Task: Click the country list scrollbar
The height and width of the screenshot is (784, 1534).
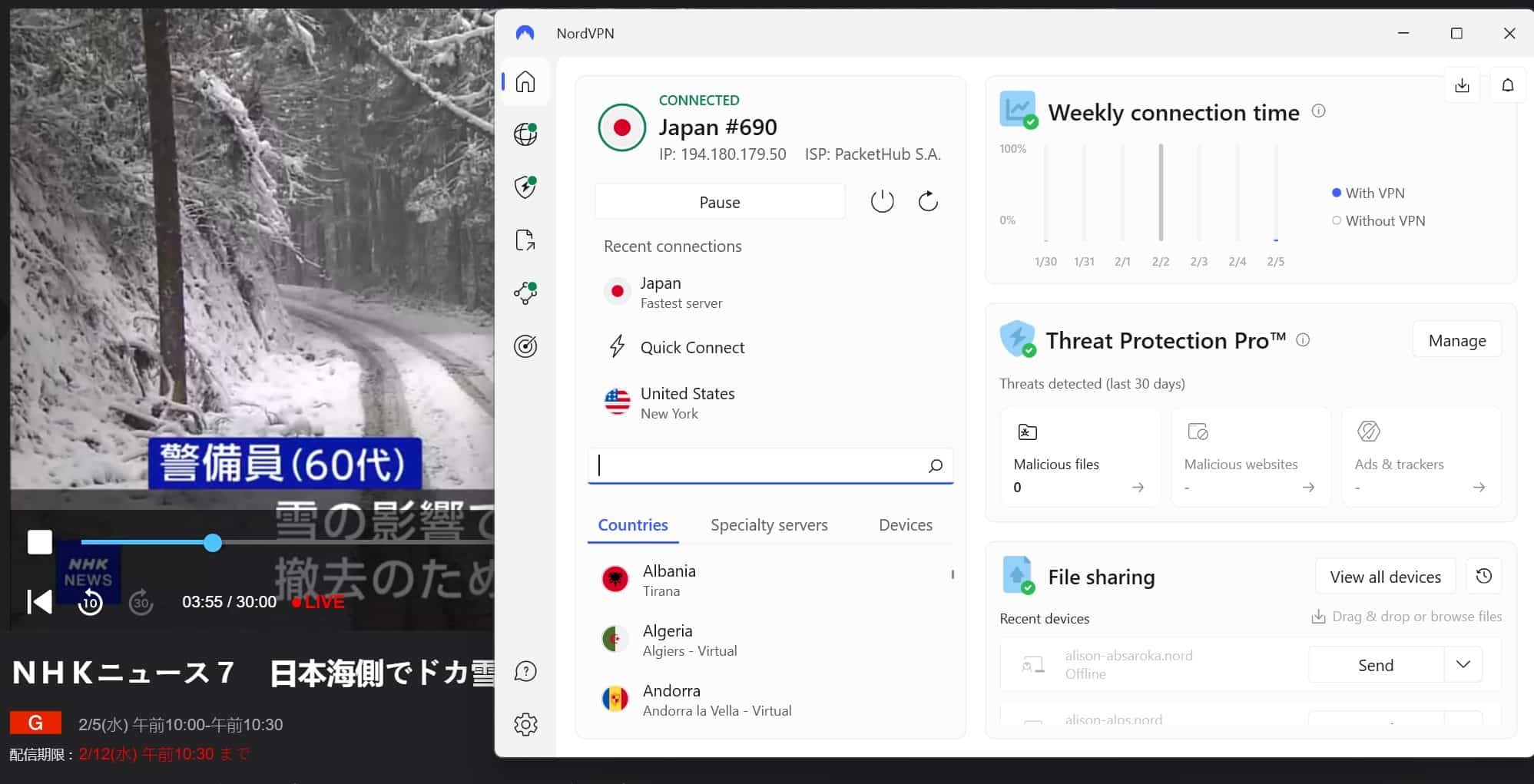Action: click(953, 574)
